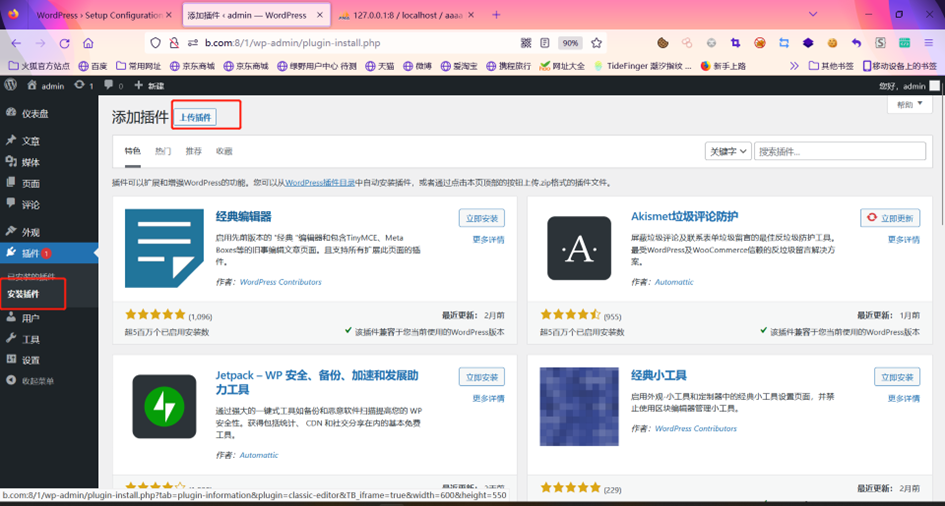Screen dimensions: 945x506
Task: Click the crop screenshot extension icon
Action: click(x=735, y=43)
